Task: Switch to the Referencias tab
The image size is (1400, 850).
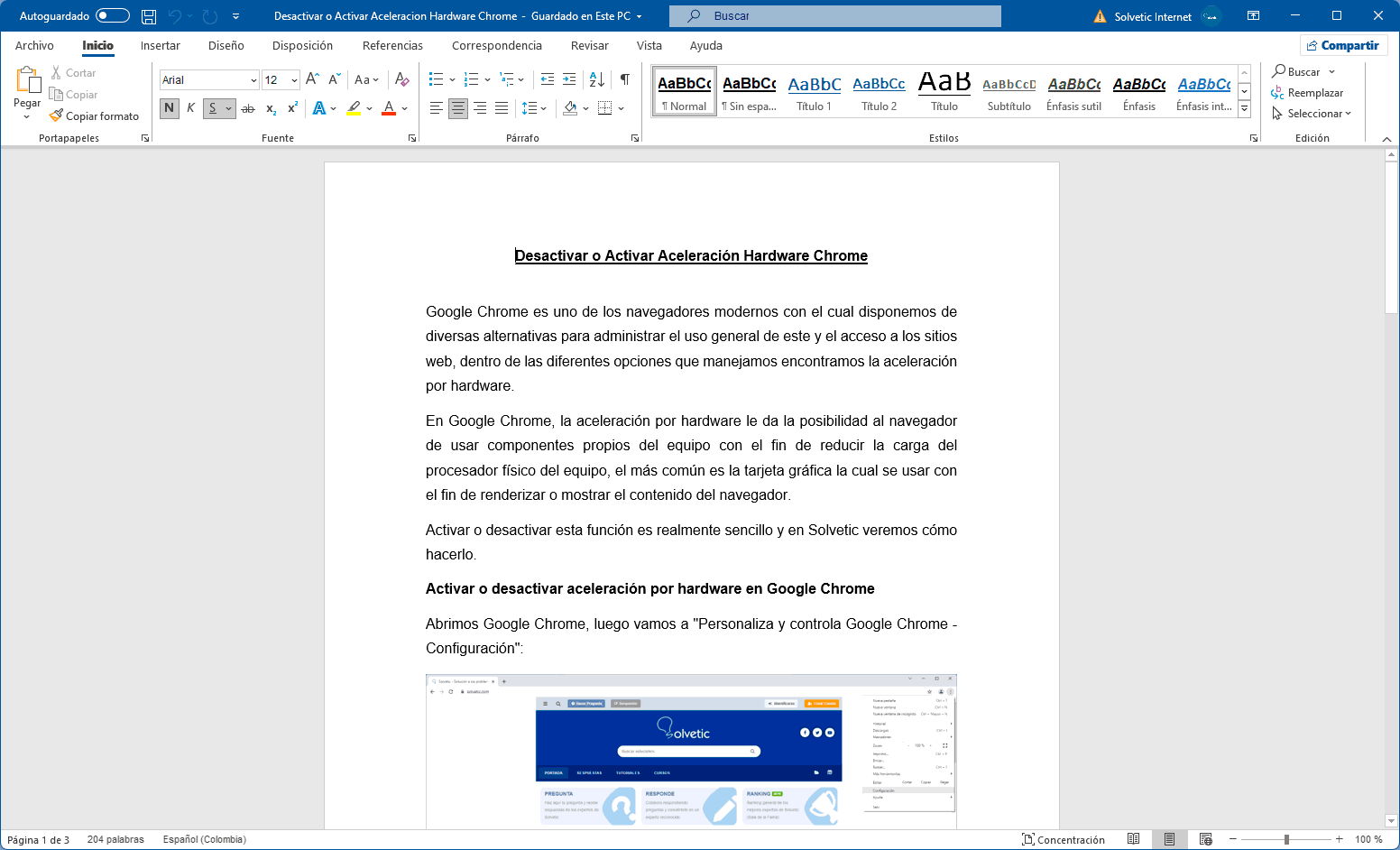Action: [x=392, y=45]
